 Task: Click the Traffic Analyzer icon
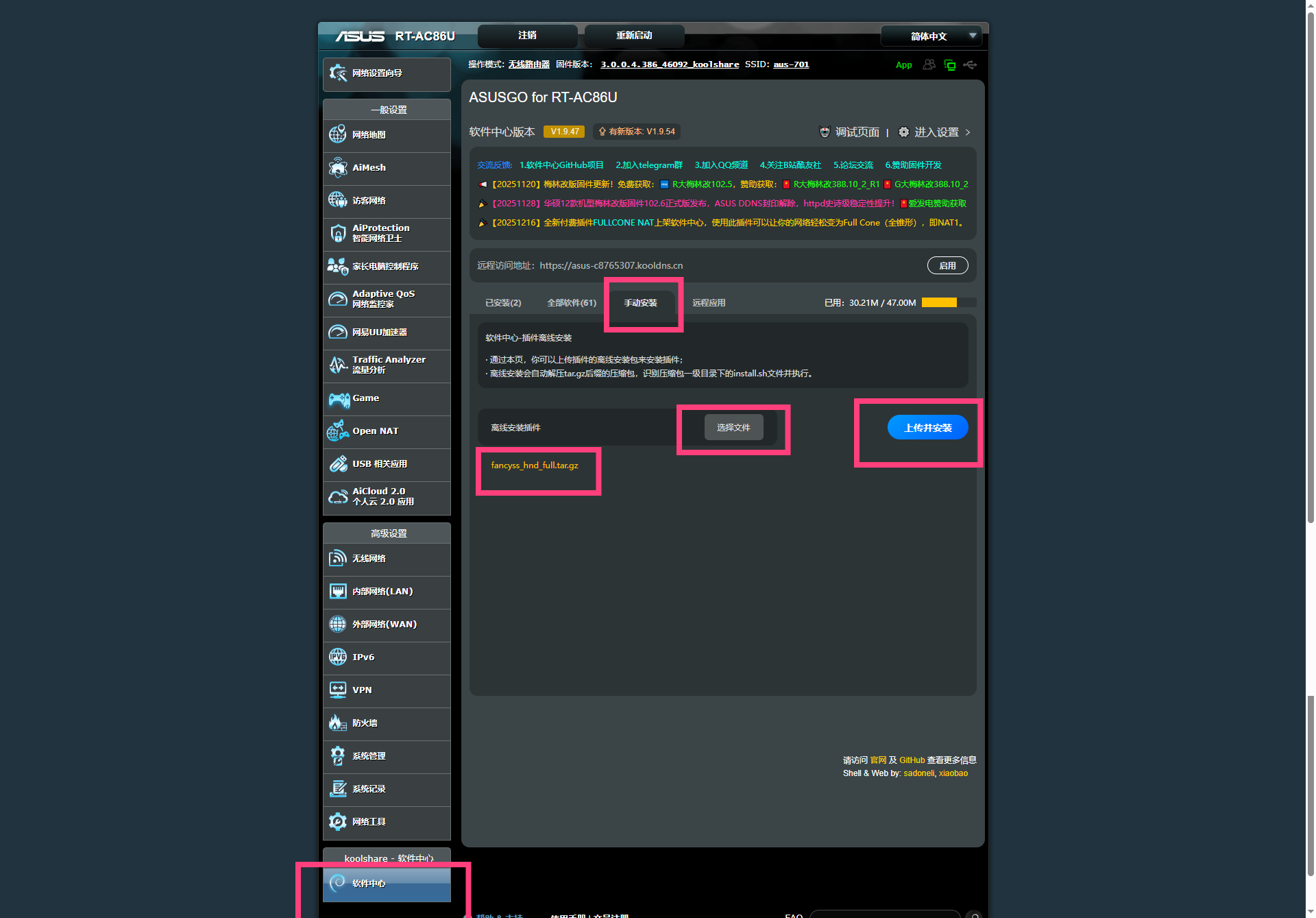338,365
